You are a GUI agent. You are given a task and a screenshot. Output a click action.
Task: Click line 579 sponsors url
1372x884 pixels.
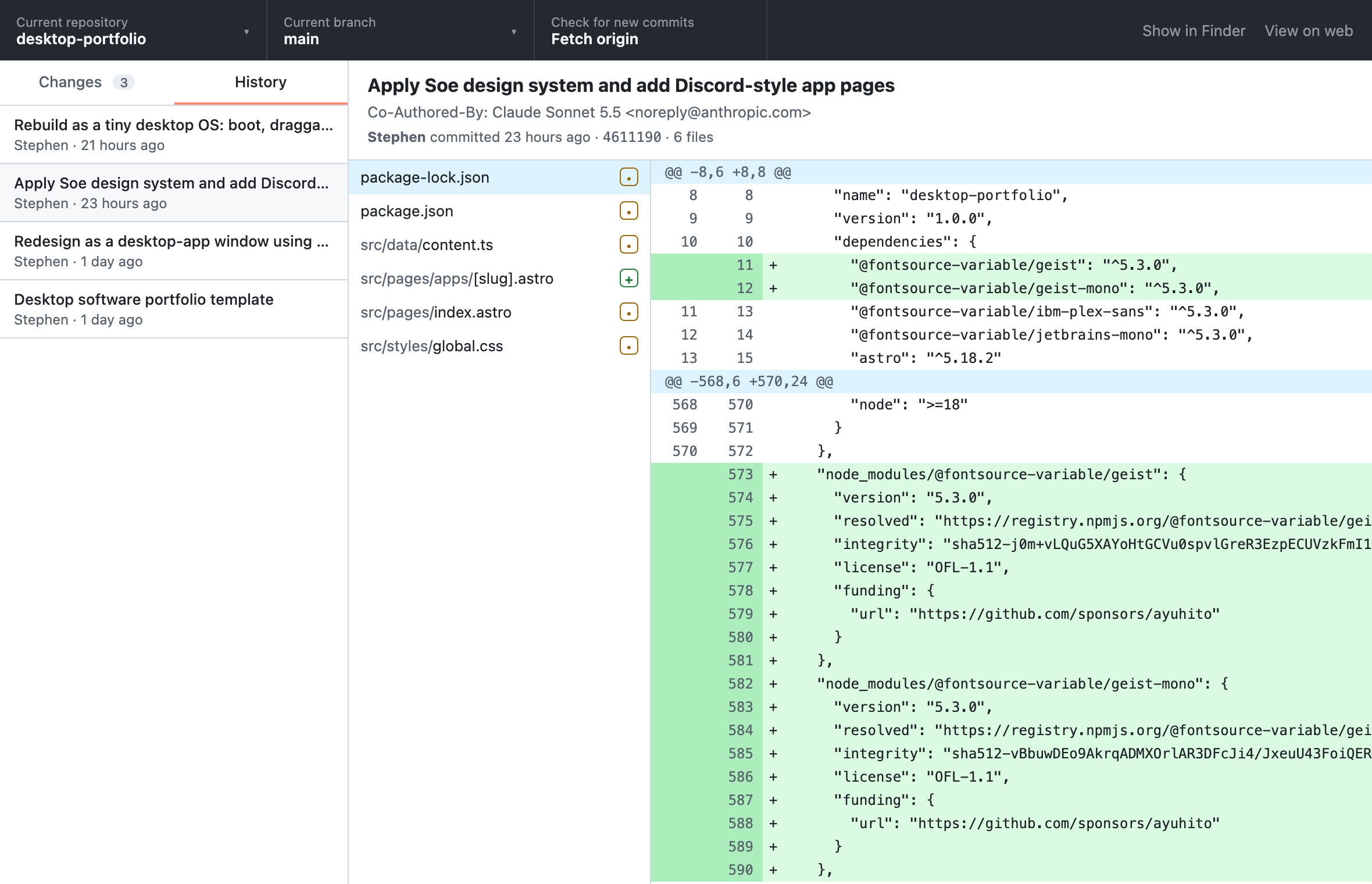[1011, 614]
